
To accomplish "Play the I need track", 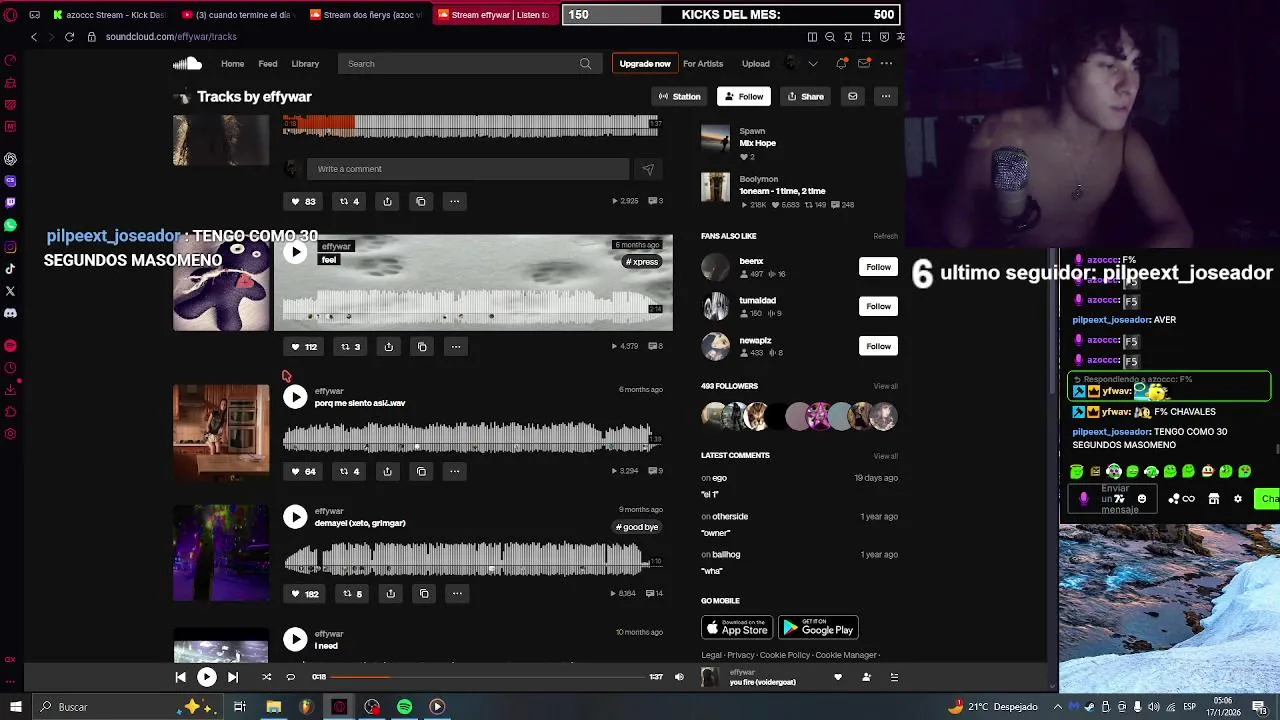I will coord(295,639).
